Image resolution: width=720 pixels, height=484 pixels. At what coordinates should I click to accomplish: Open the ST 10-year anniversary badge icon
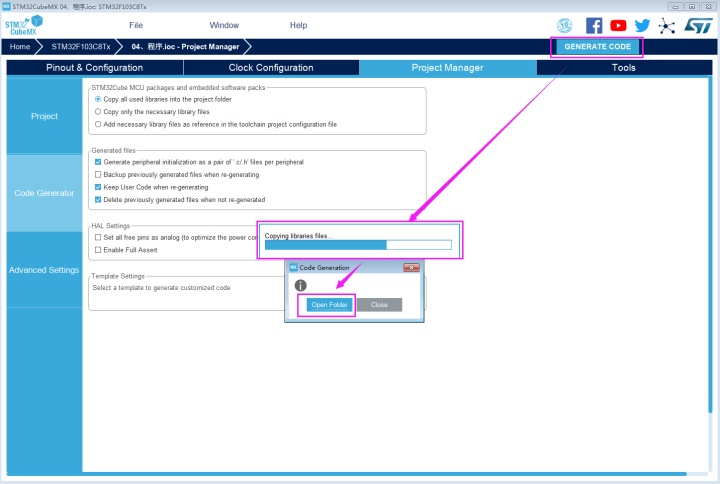564,25
